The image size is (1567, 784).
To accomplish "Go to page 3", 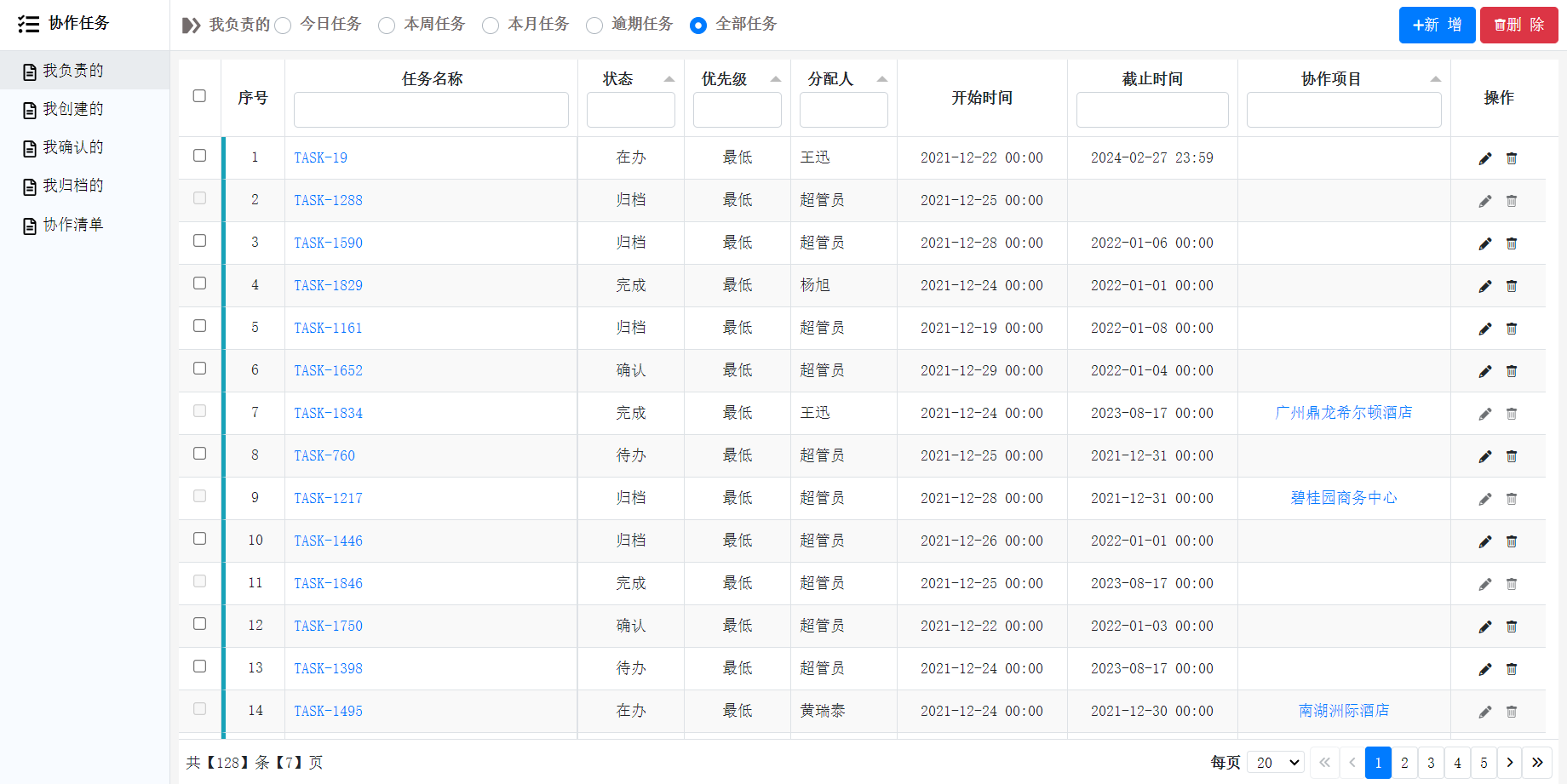I will 1431,763.
